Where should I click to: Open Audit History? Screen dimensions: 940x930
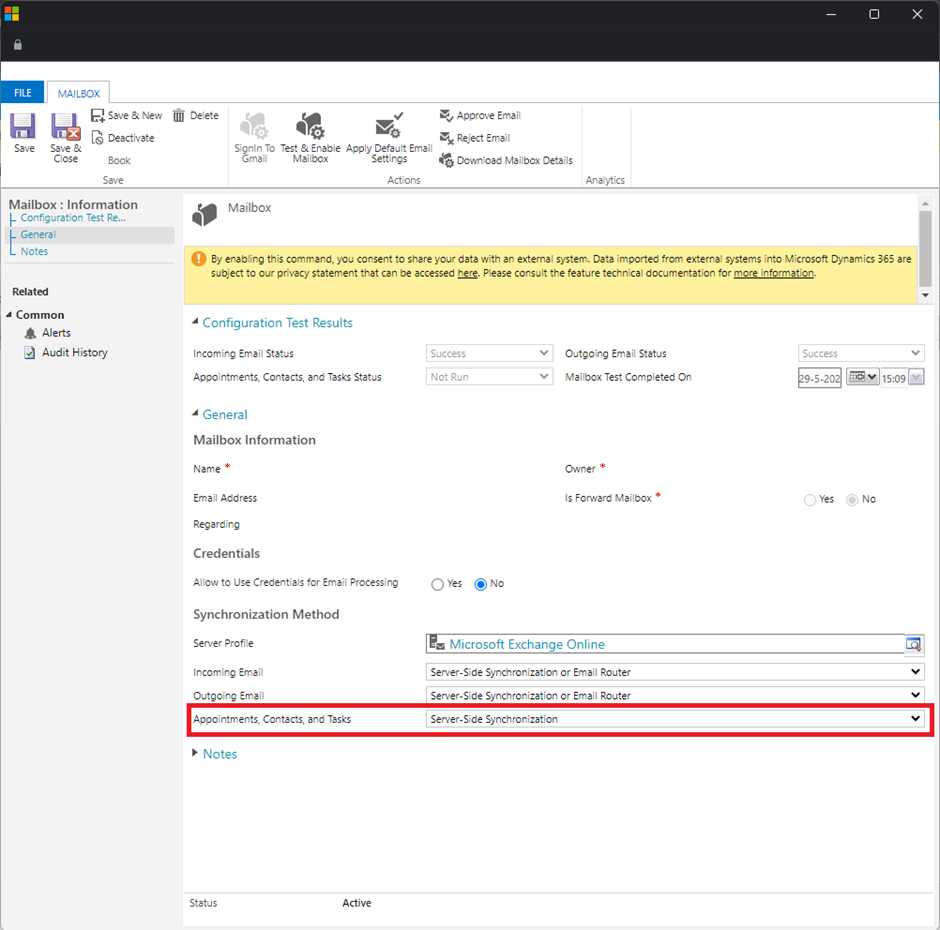click(x=66, y=353)
